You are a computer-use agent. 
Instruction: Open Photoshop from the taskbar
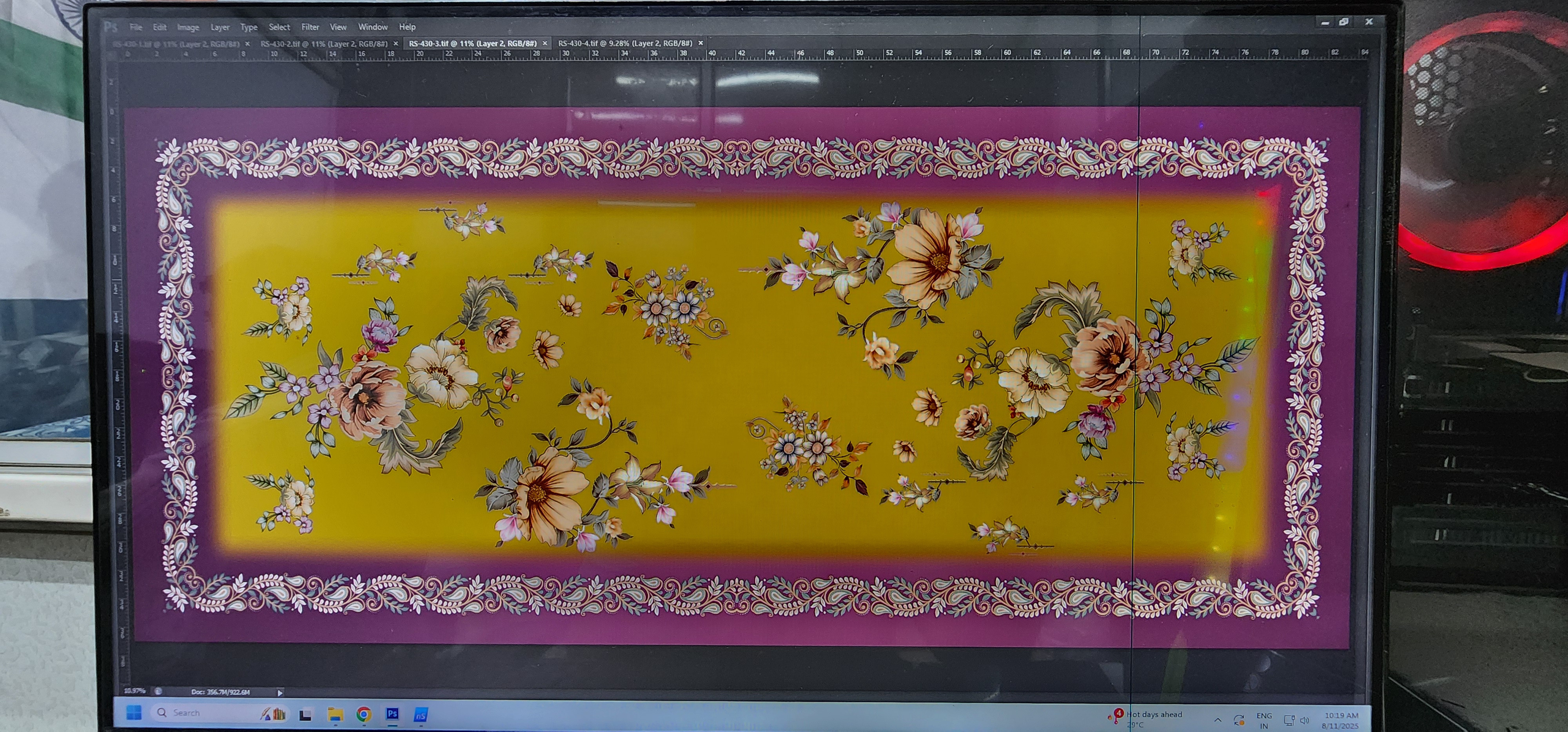tap(393, 713)
